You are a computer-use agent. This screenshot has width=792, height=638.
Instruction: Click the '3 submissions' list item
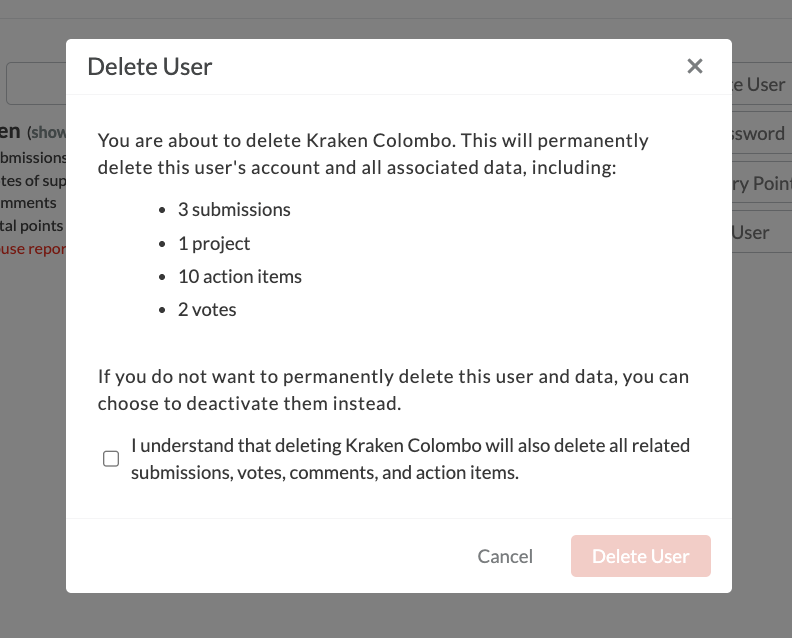click(x=234, y=210)
